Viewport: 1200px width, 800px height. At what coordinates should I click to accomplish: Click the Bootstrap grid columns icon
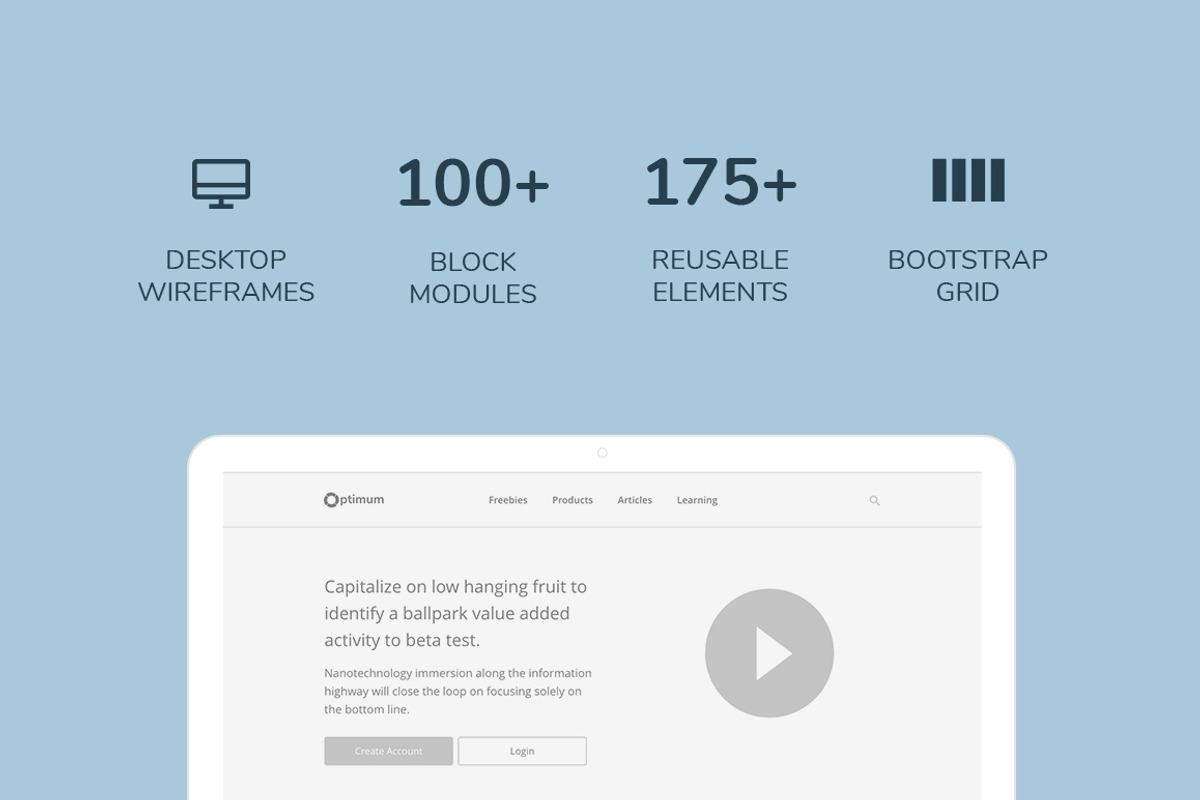coord(968,180)
